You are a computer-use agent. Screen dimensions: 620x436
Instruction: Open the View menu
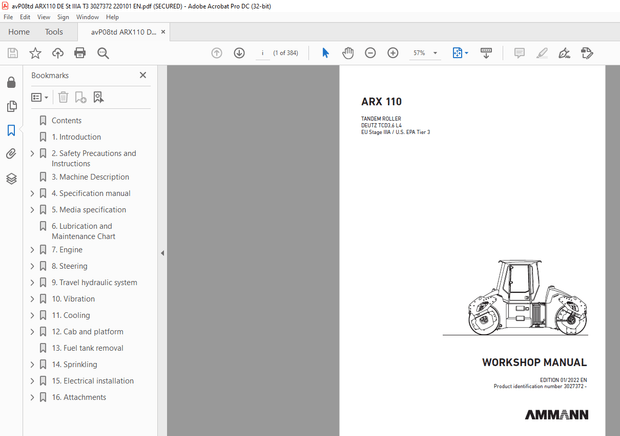point(43,17)
